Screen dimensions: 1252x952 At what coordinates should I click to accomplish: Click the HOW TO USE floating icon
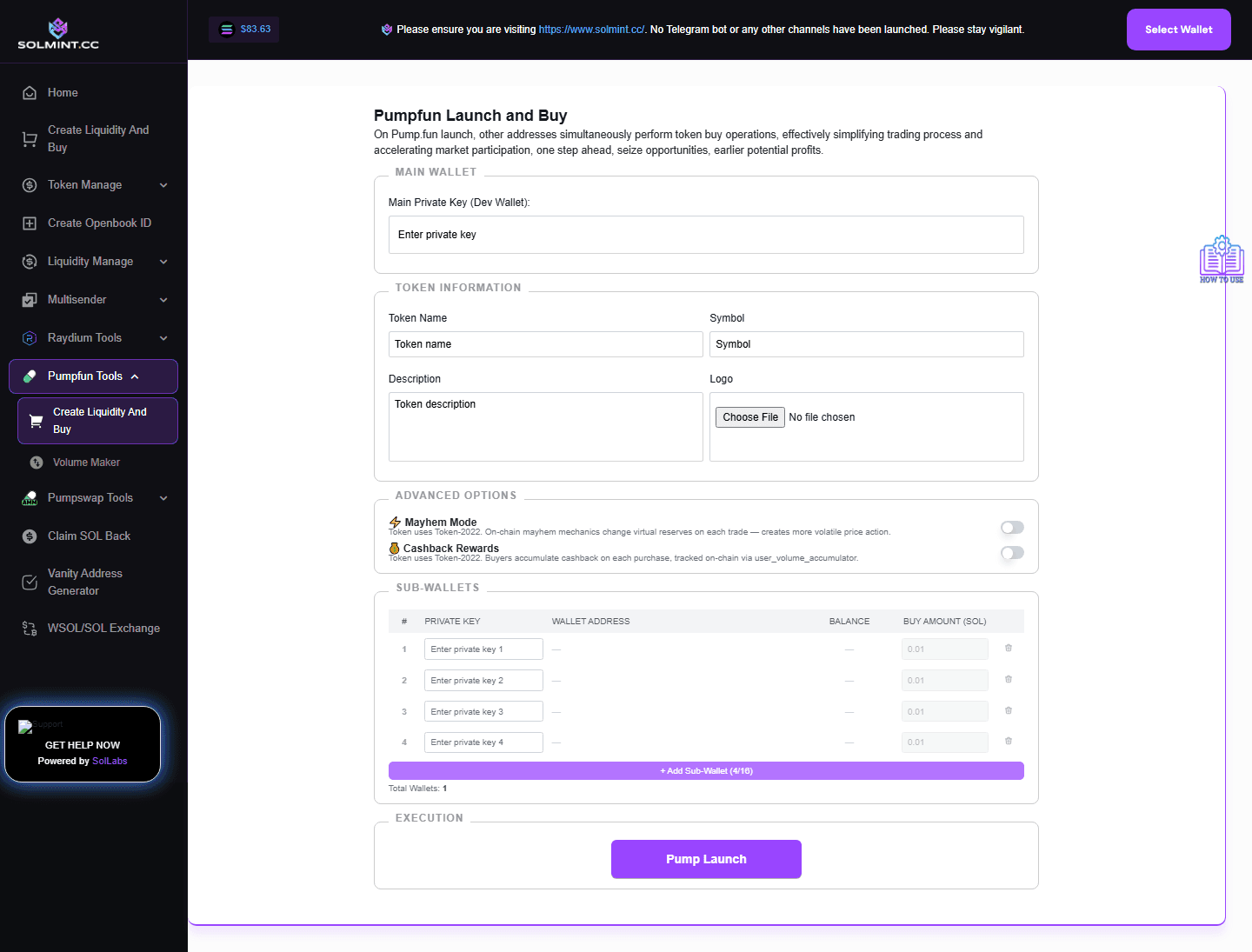coord(1222,258)
